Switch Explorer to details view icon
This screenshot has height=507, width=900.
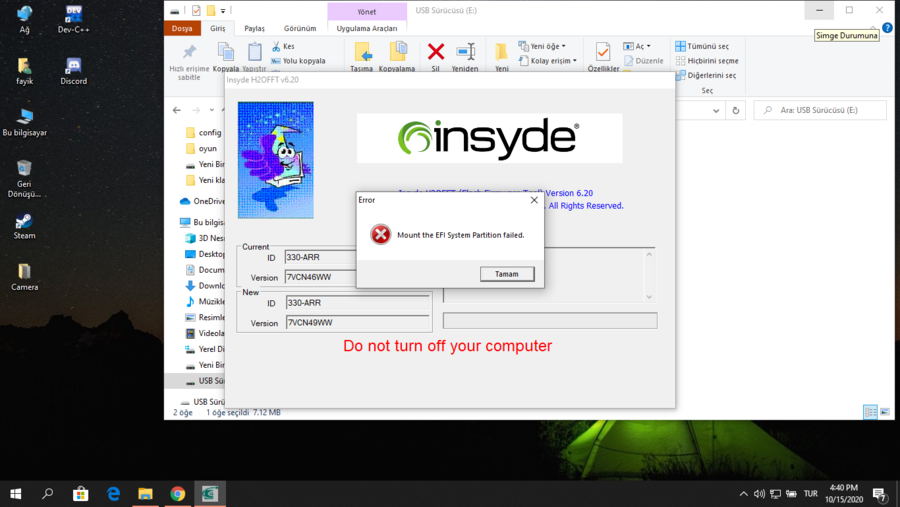[870, 412]
